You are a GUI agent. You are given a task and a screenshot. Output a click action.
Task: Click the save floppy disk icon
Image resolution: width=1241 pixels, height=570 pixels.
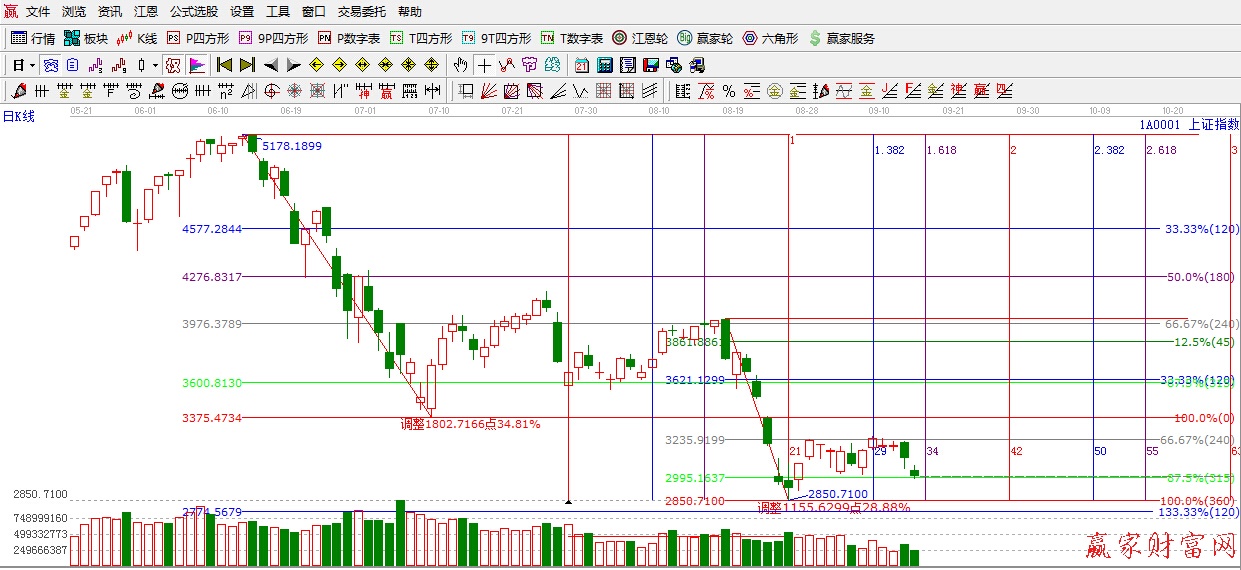(x=651, y=65)
